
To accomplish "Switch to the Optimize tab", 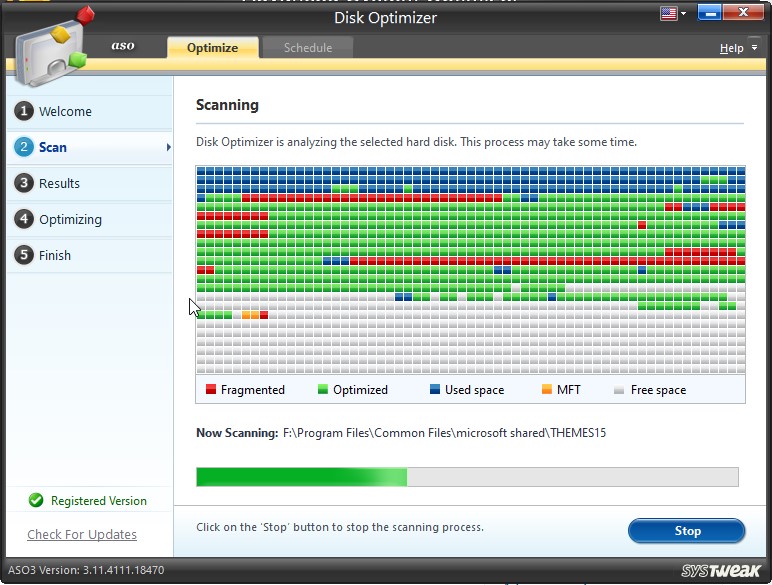I will tap(213, 48).
